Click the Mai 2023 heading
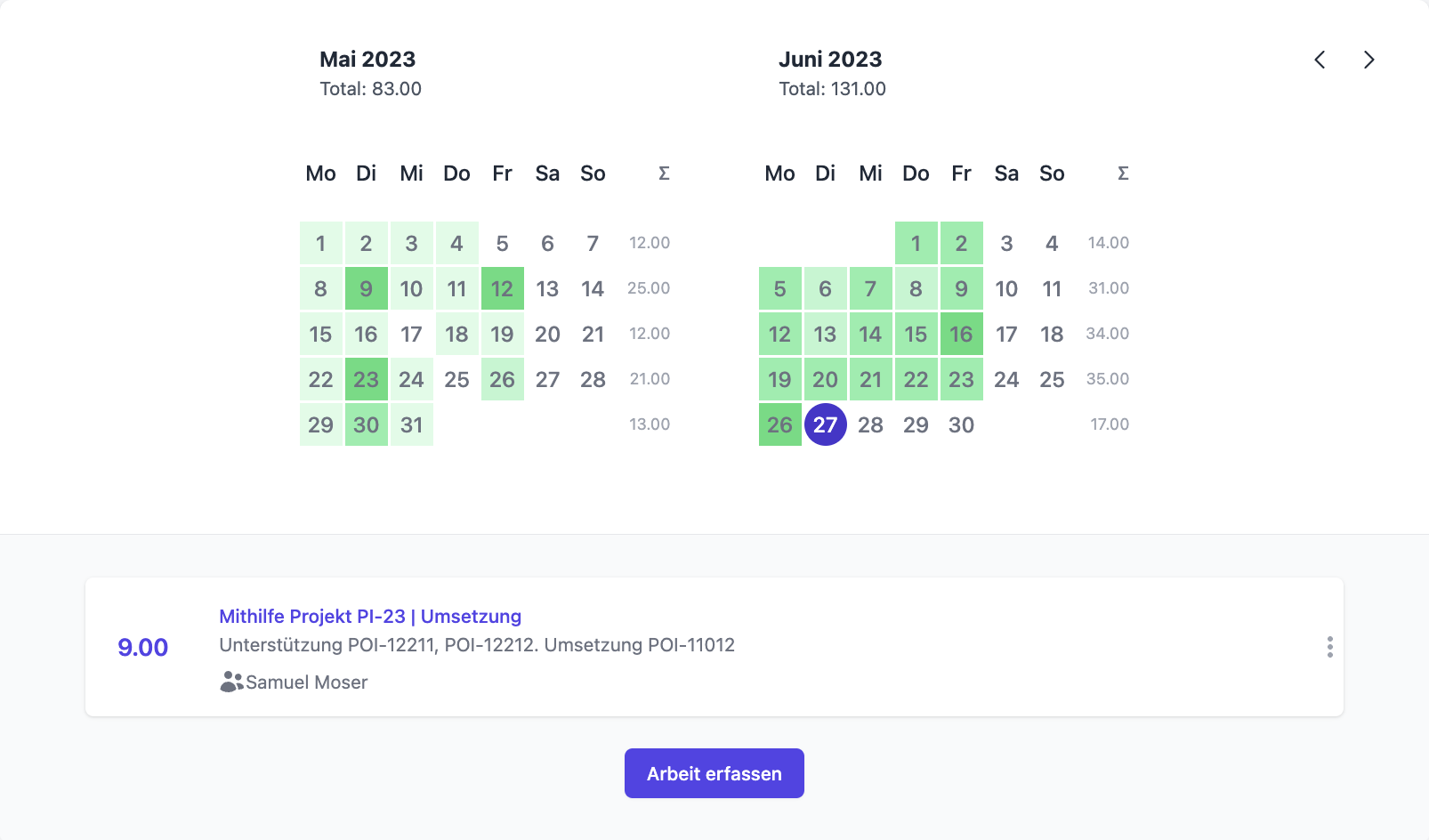 [367, 59]
